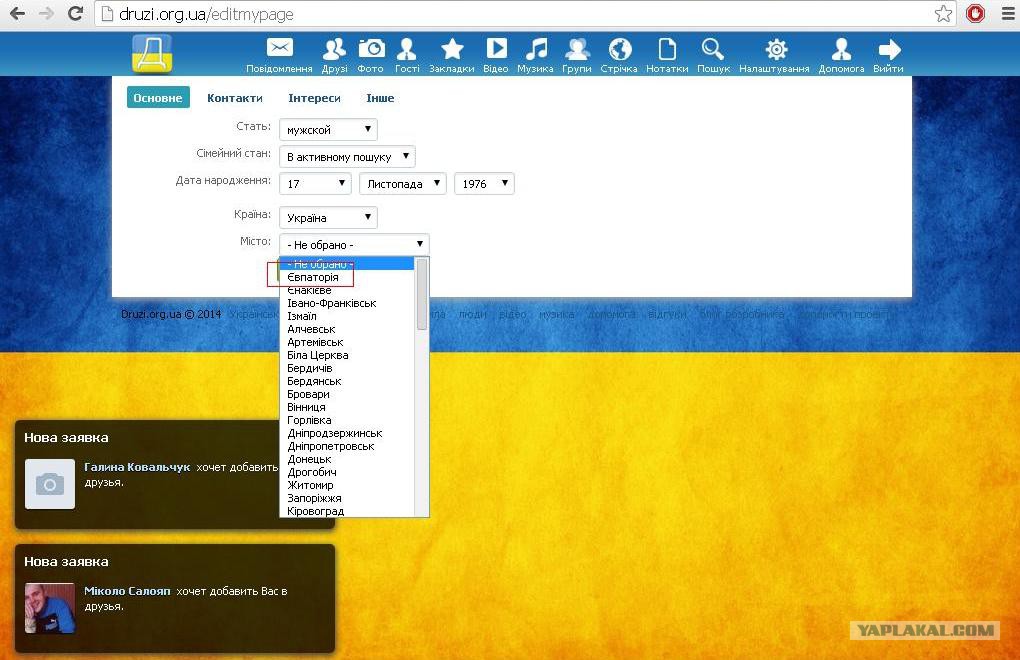Open the Нотатки page icon
This screenshot has width=1020, height=660.
667,48
